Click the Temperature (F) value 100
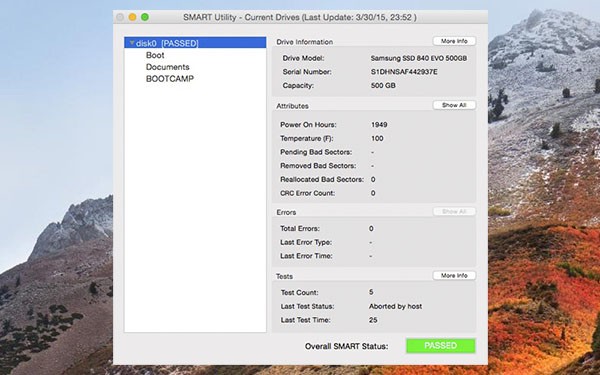The height and width of the screenshot is (375, 600). pyautogui.click(x=377, y=139)
